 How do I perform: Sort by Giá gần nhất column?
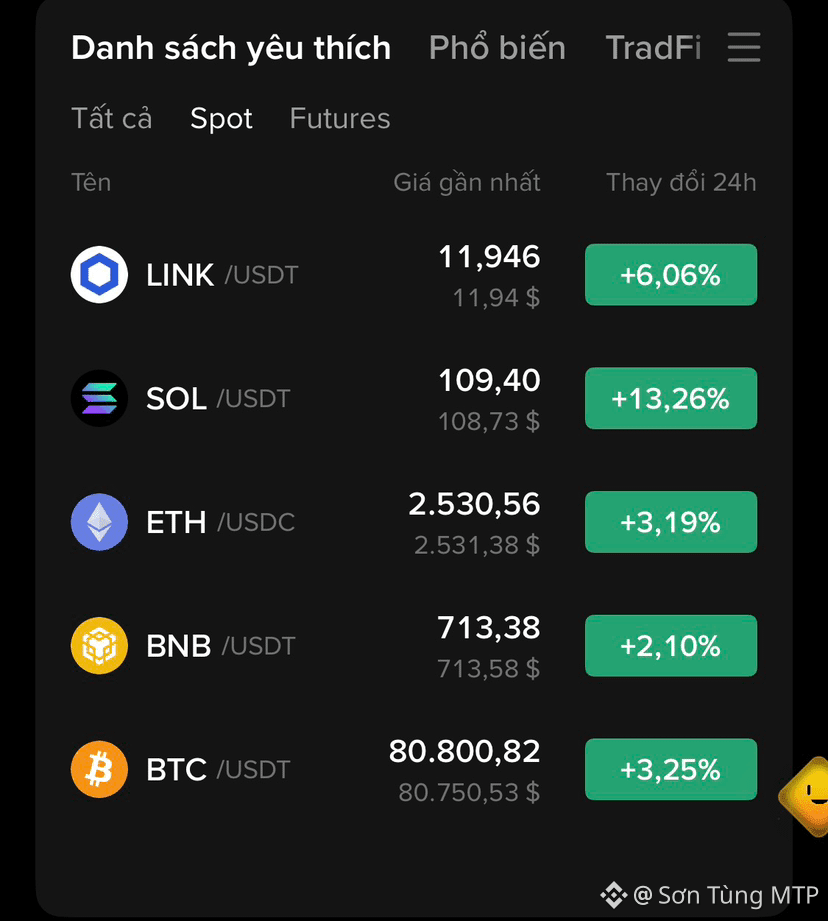pyautogui.click(x=467, y=183)
